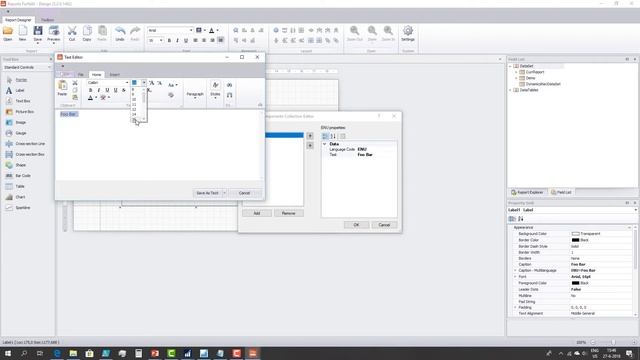Toggle Italic in Text Editor

tap(98, 90)
